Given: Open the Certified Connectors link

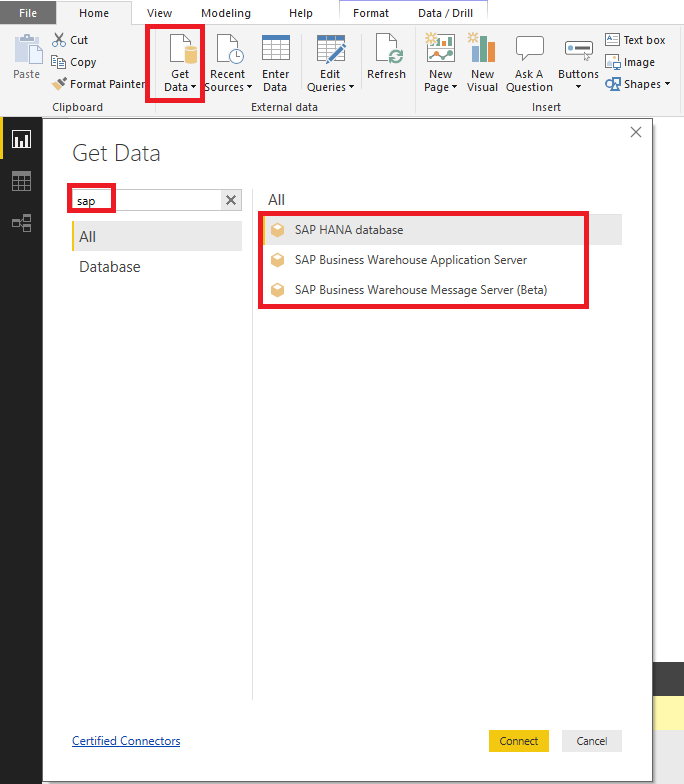Looking at the screenshot, I should (126, 740).
